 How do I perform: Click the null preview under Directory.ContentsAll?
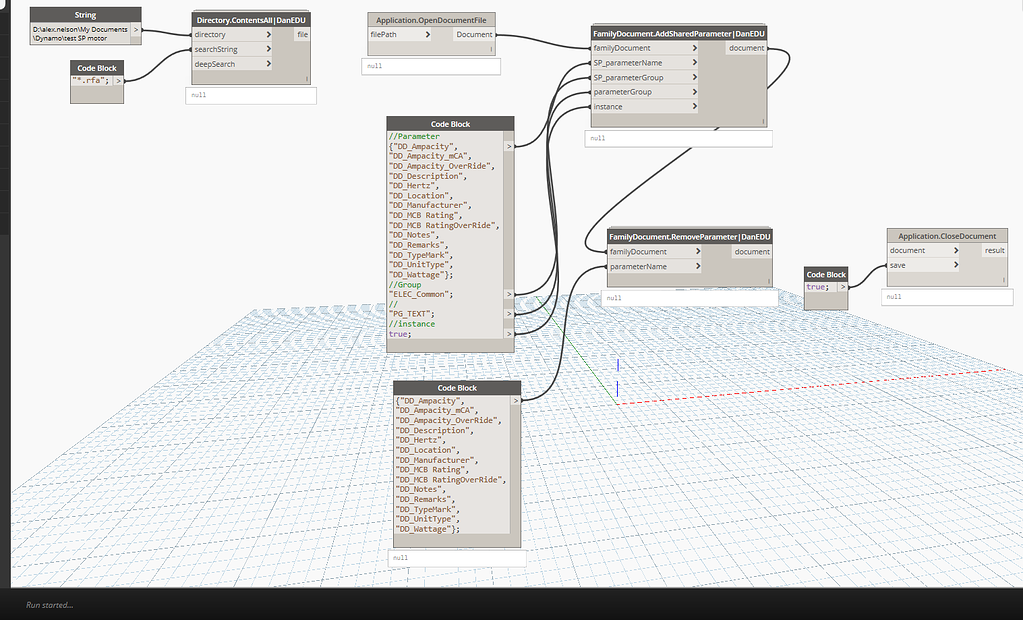pyautogui.click(x=250, y=95)
